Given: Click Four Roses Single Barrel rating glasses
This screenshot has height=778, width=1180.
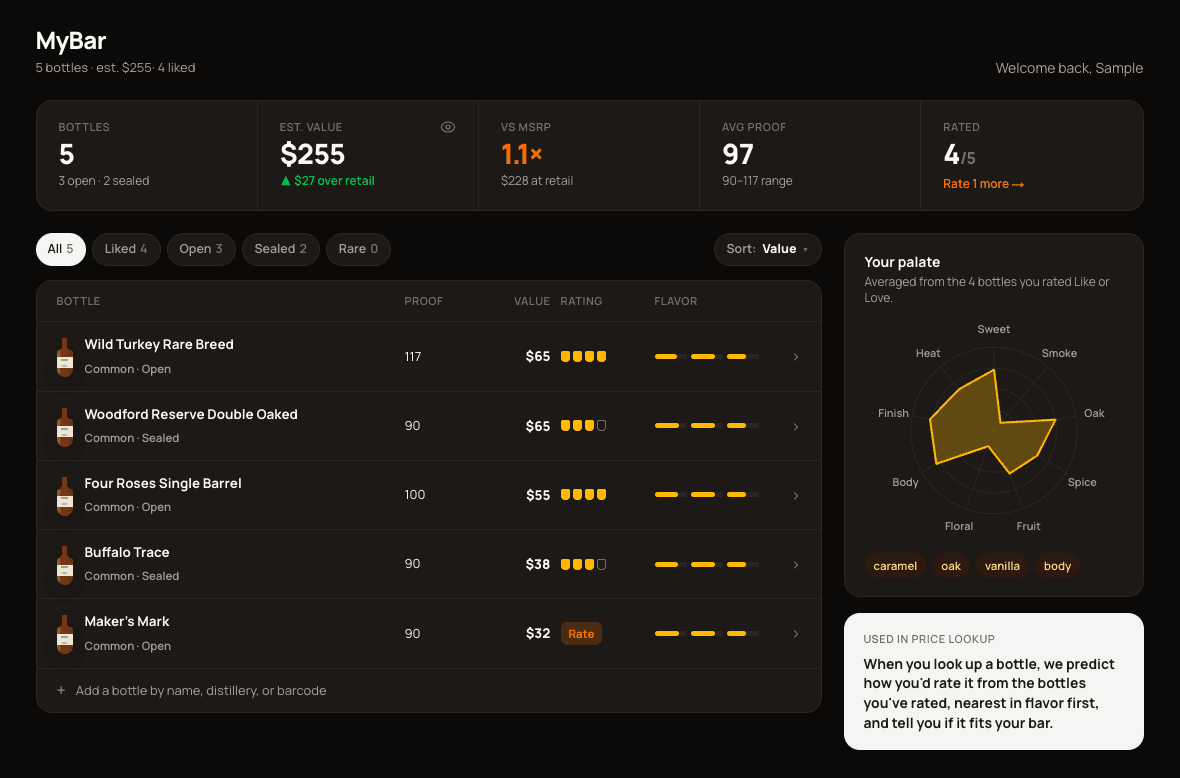Looking at the screenshot, I should click(x=583, y=495).
